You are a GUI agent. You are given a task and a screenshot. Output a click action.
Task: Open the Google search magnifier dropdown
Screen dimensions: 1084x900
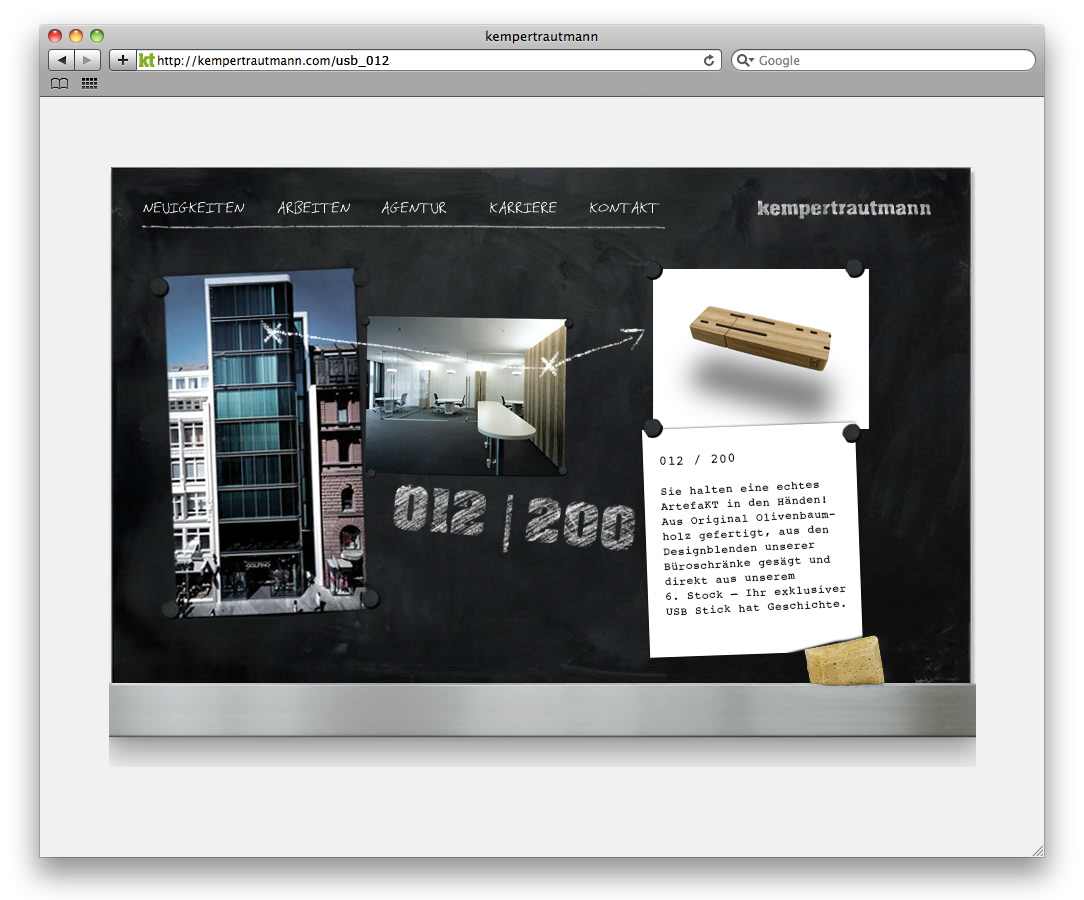tap(745, 60)
